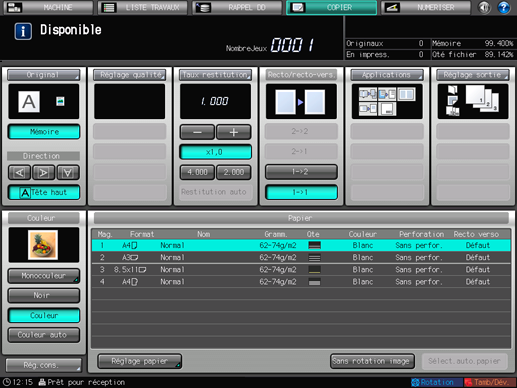Set direction to right-rotated A
The height and width of the screenshot is (388, 517).
[44, 172]
